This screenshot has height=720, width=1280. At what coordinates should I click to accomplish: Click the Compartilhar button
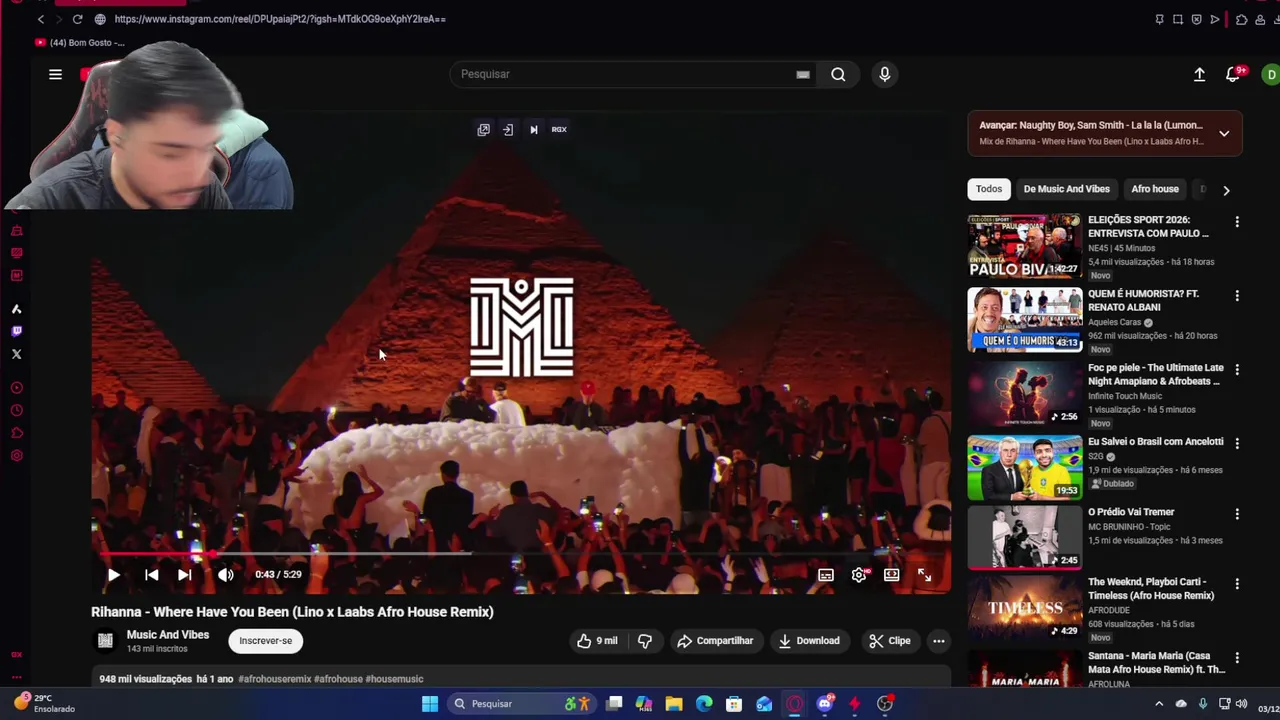click(715, 641)
